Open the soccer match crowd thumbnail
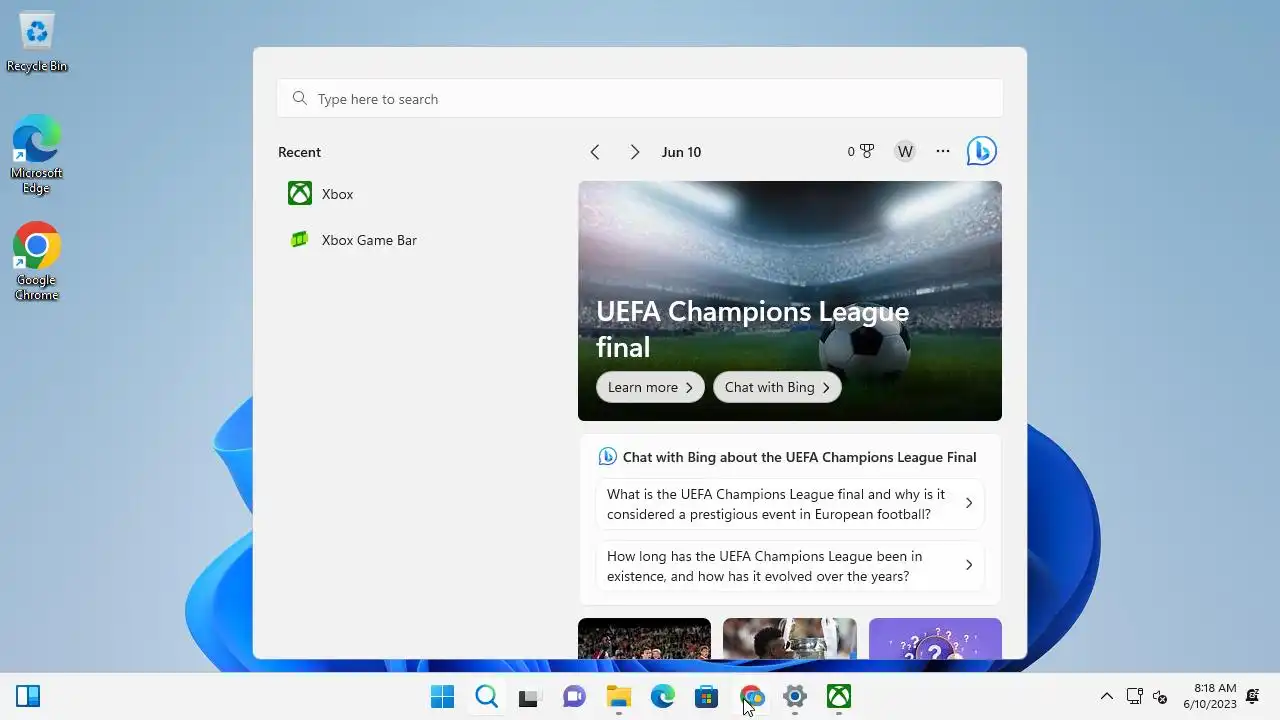Viewport: 1280px width, 720px height. 644,638
